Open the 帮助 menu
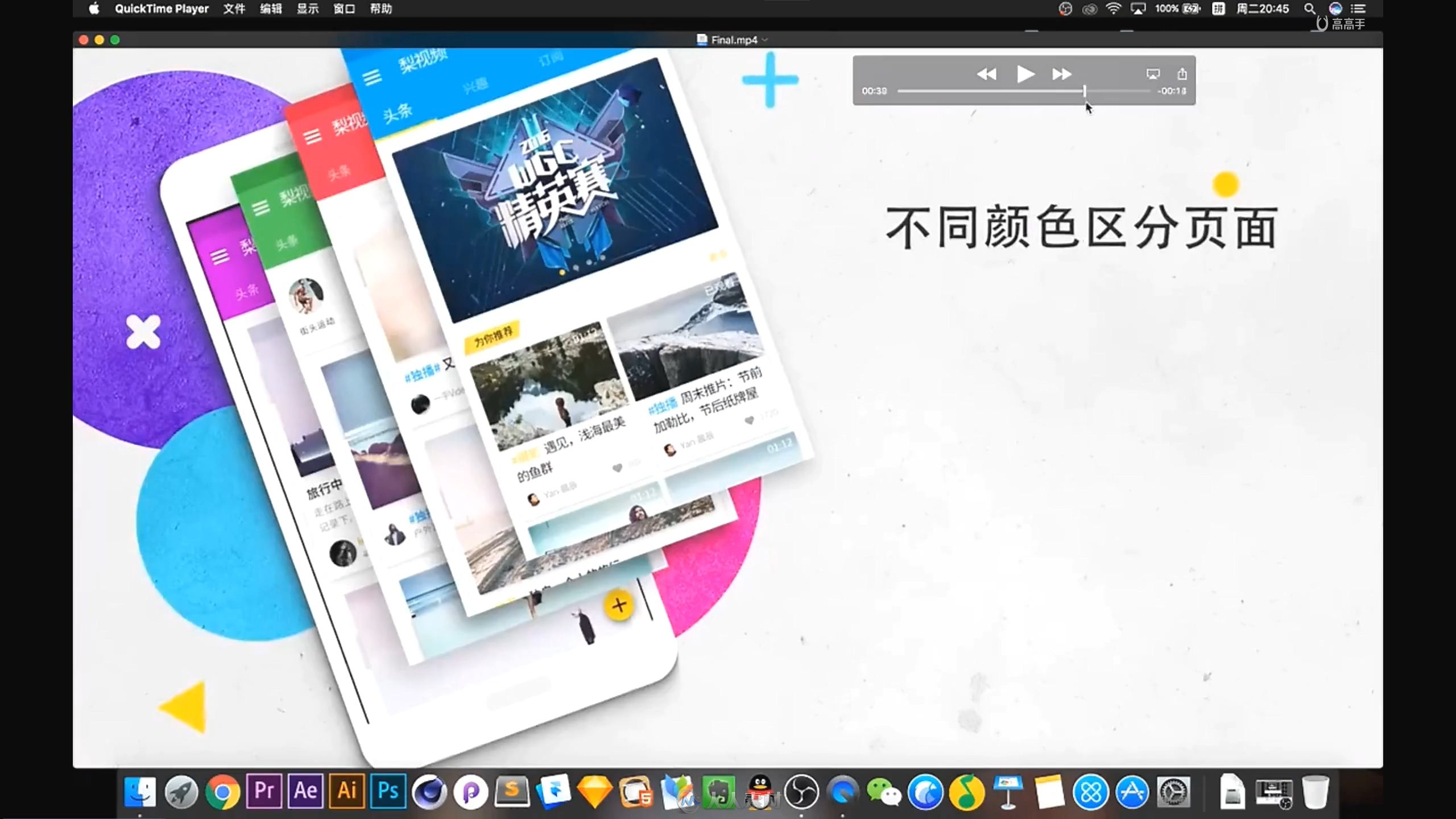1456x819 pixels. coord(381,9)
